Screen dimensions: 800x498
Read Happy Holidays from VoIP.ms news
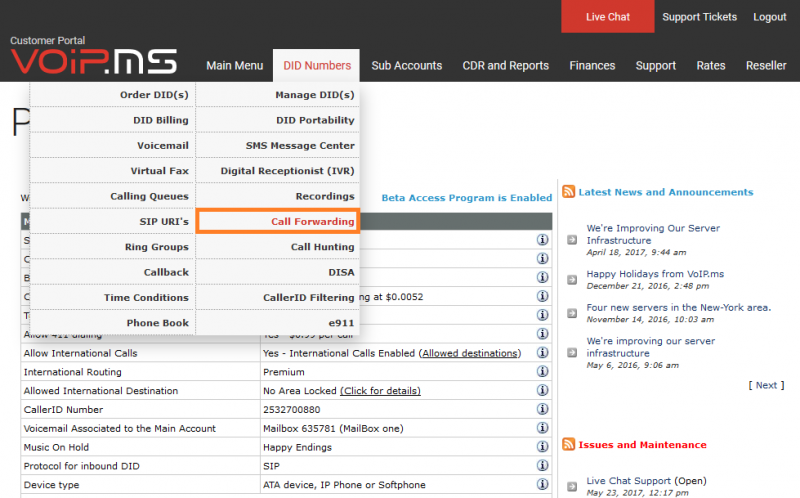pyautogui.click(x=655, y=274)
